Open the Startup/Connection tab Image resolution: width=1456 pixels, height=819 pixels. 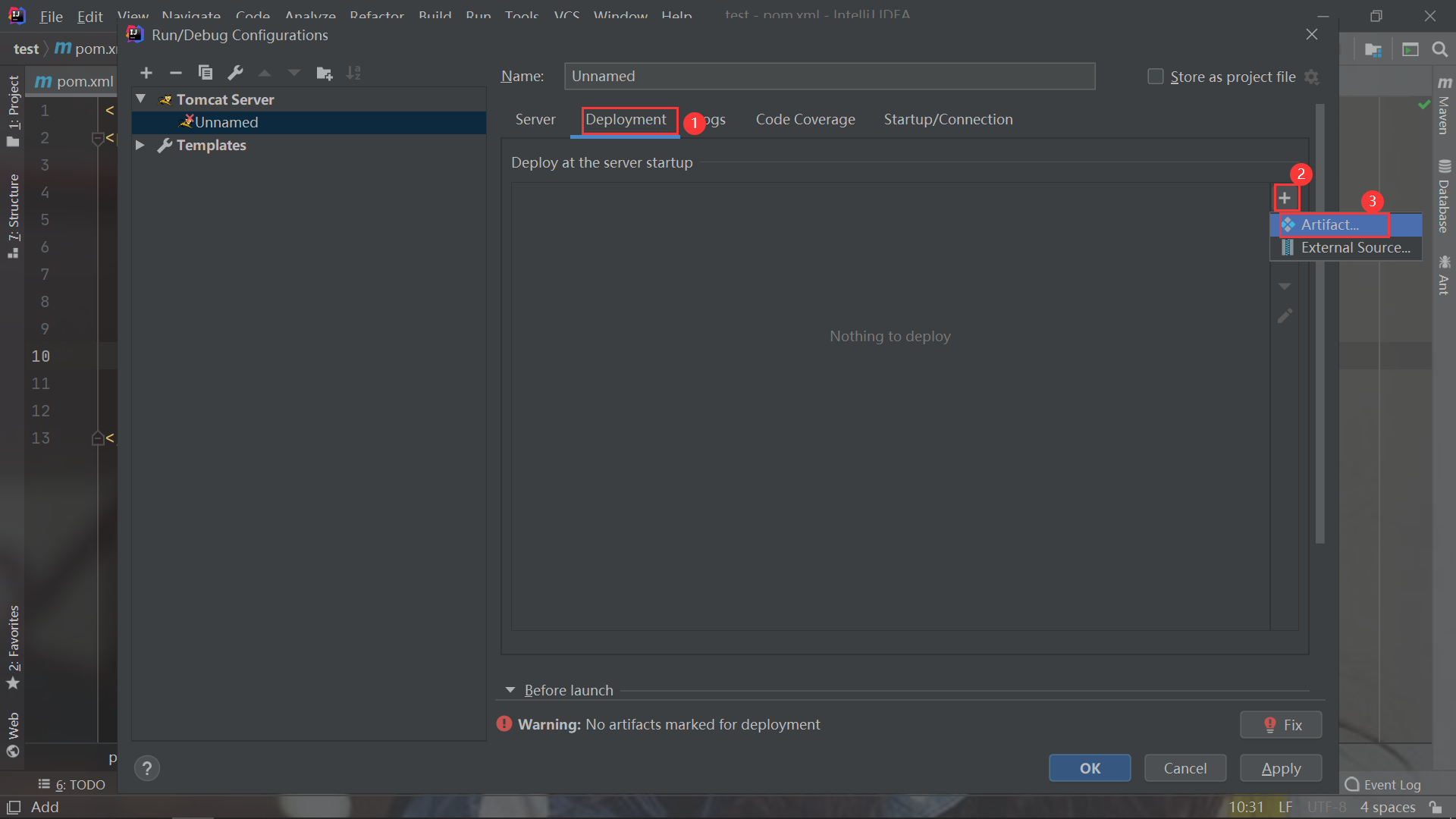[948, 120]
